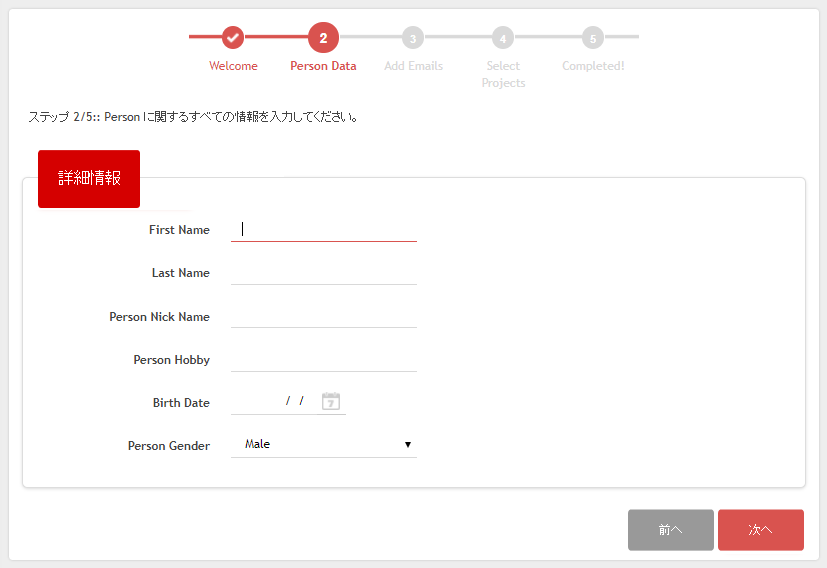Click the Person Hobby label
Image resolution: width=827 pixels, height=568 pixels.
(171, 360)
